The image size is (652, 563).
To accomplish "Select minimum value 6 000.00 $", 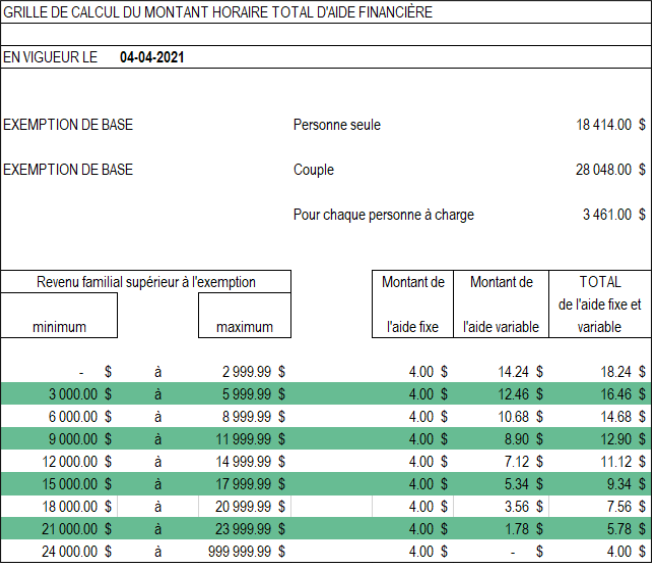I will pos(80,416).
